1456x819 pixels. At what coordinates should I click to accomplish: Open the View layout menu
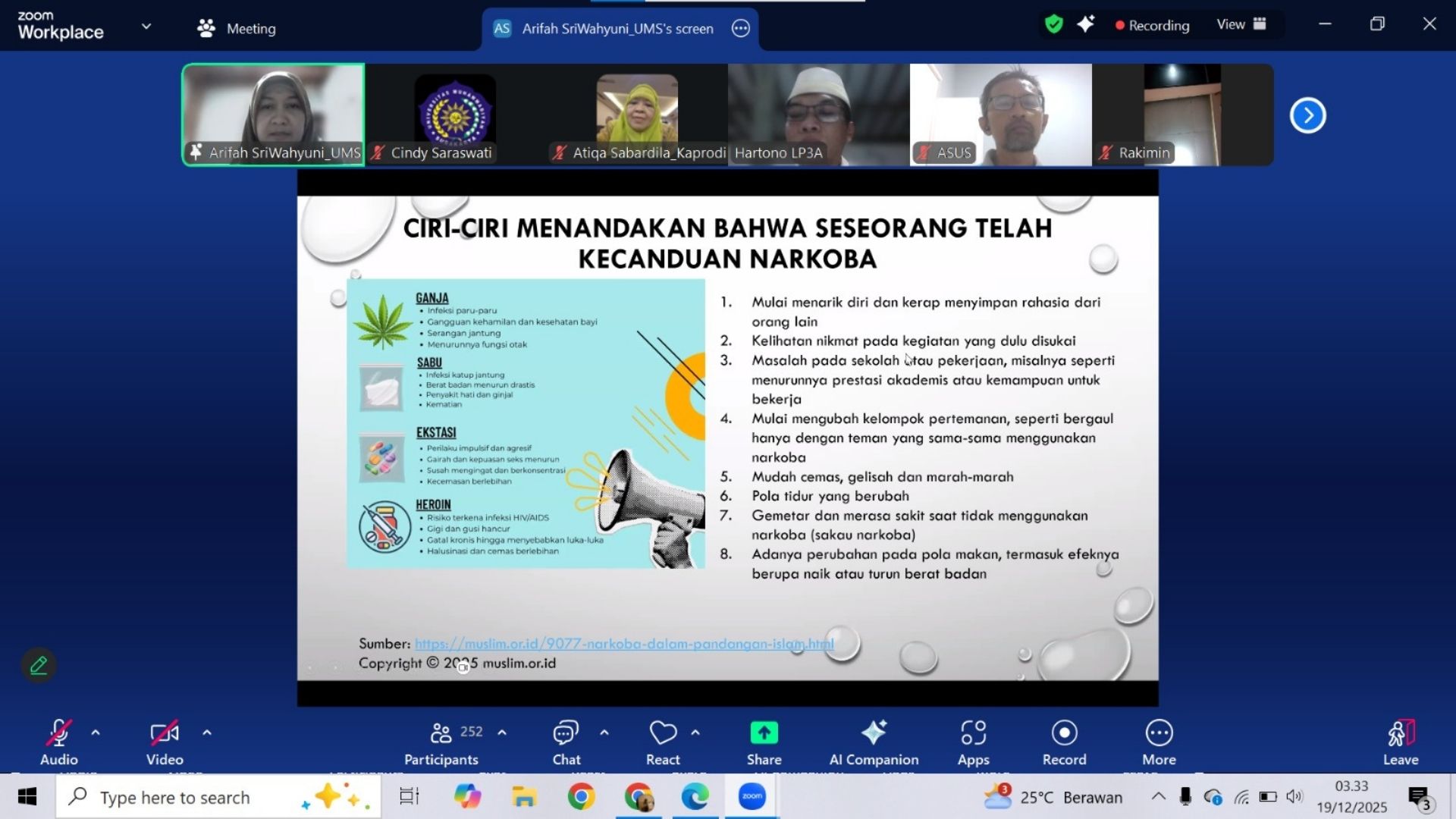(1241, 24)
